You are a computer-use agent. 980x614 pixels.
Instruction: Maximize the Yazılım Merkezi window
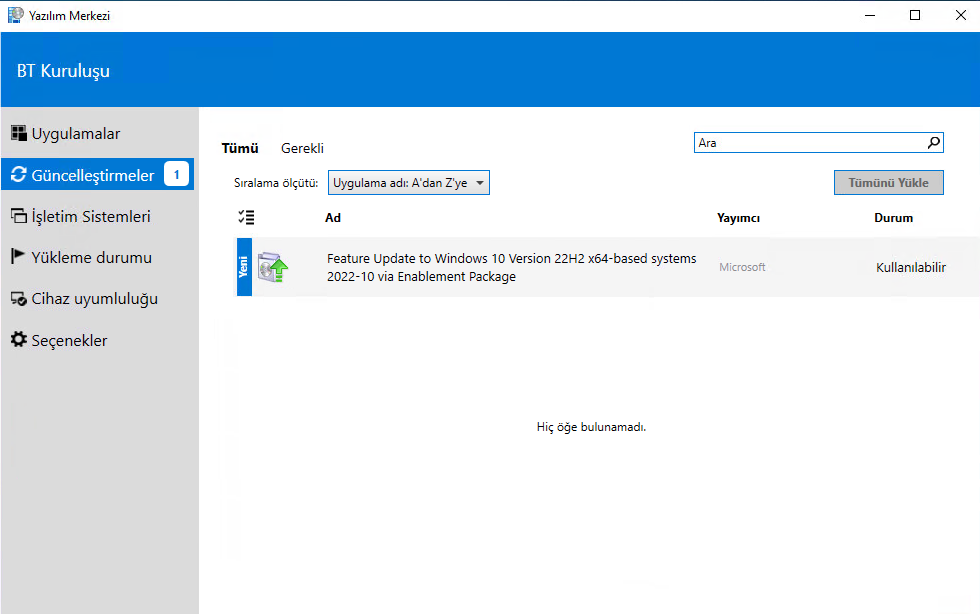[915, 15]
